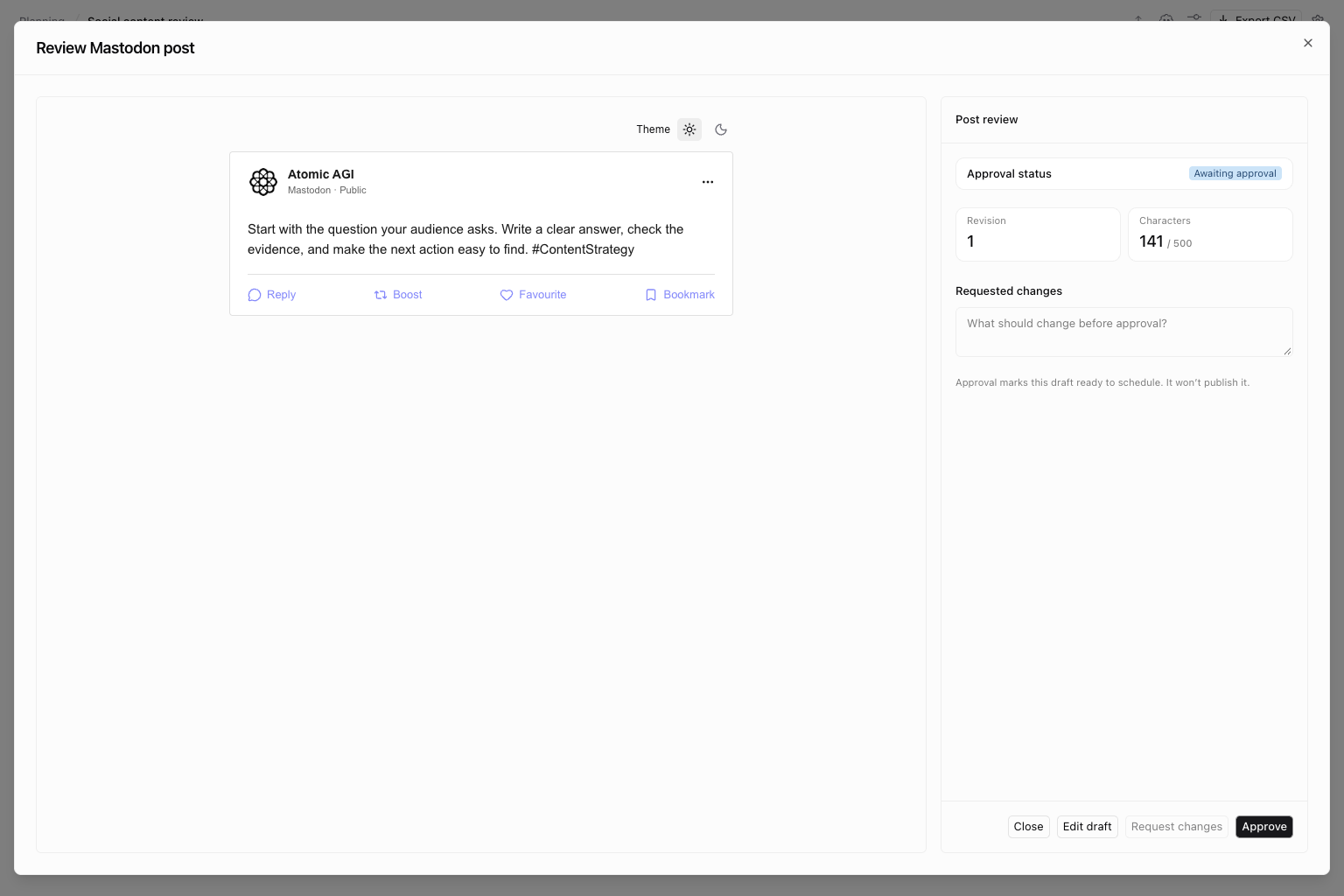The width and height of the screenshot is (1344, 896).
Task: Click the Requested changes heading
Action: click(x=1009, y=291)
